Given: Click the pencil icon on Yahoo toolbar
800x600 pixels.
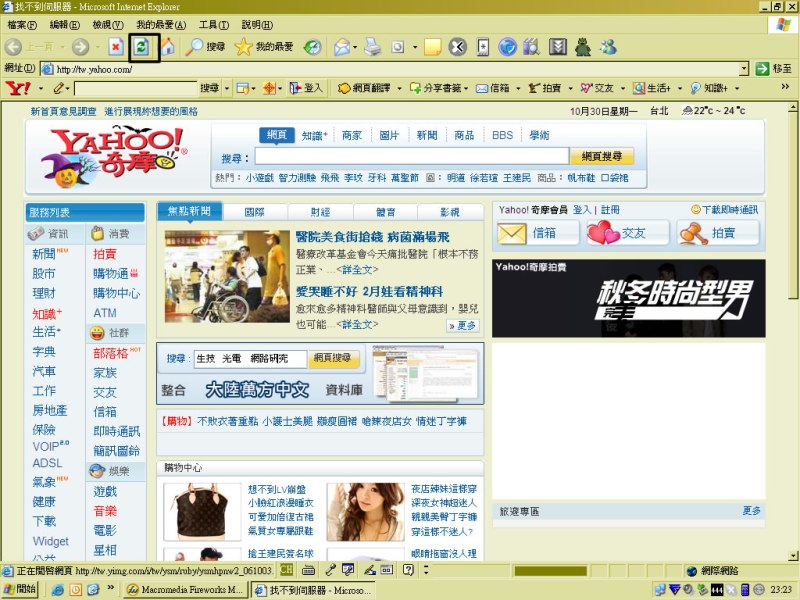Looking at the screenshot, I should 58,88.
